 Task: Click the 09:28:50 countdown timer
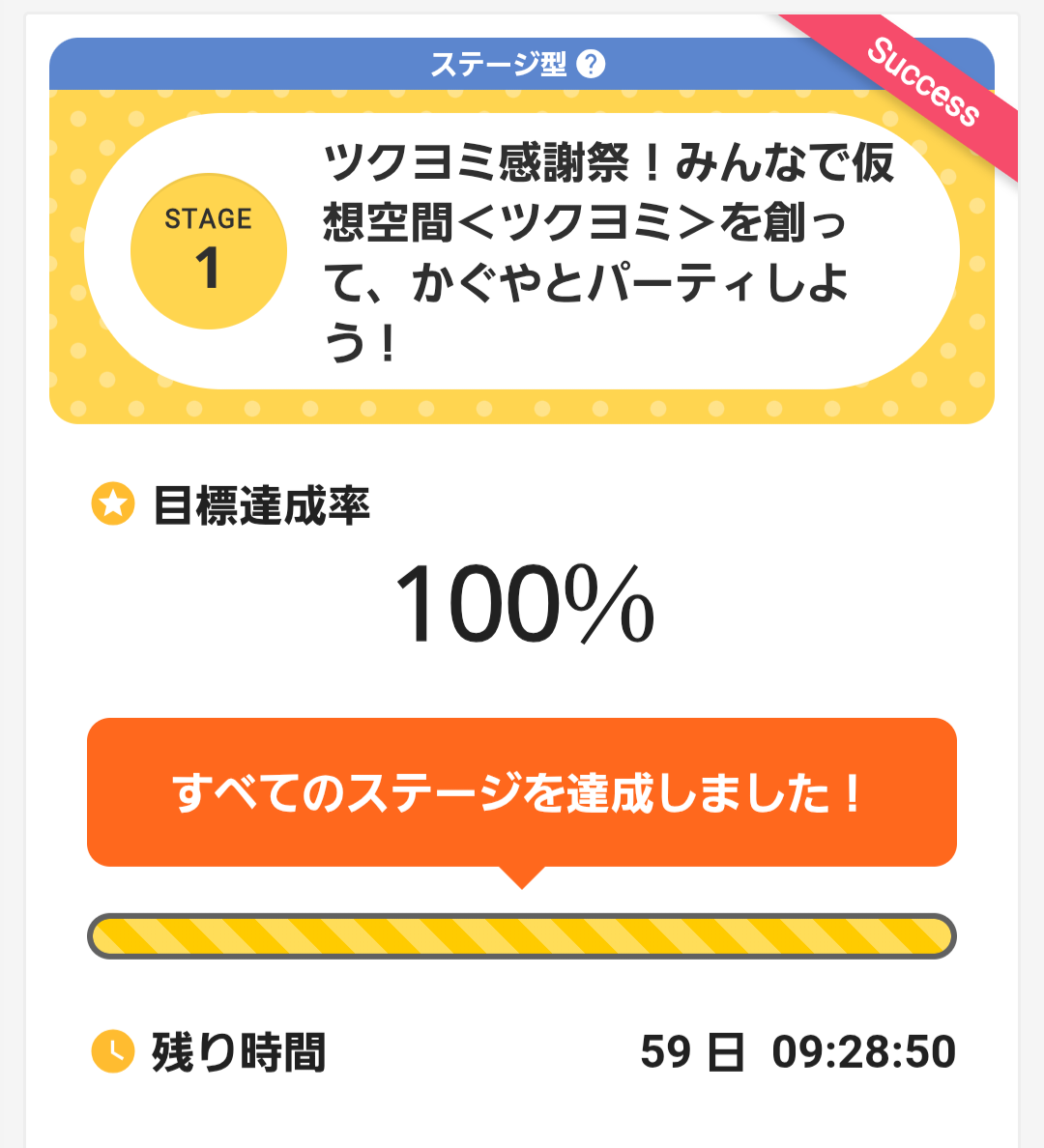pyautogui.click(x=863, y=1052)
